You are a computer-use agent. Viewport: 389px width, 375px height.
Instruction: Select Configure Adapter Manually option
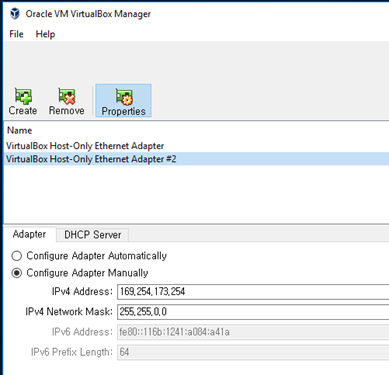click(80, 273)
